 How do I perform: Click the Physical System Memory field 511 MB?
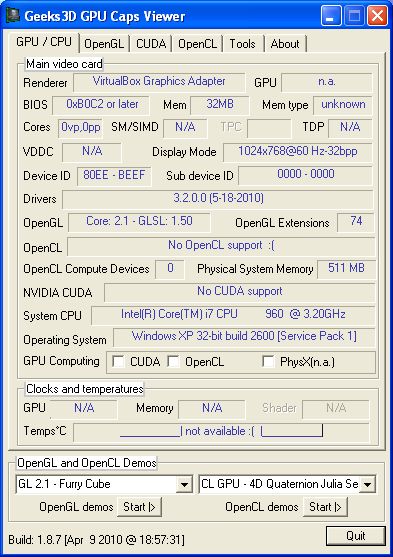[346, 269]
